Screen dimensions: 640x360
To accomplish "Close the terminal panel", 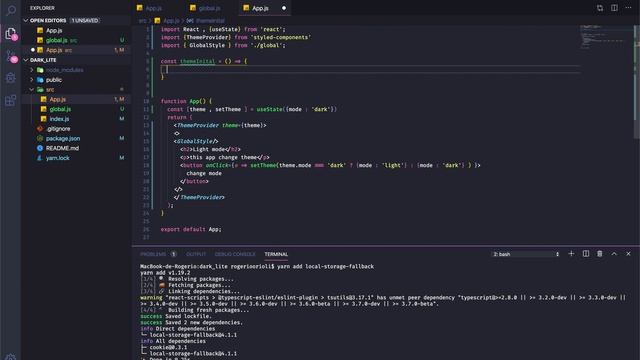I will tap(629, 254).
